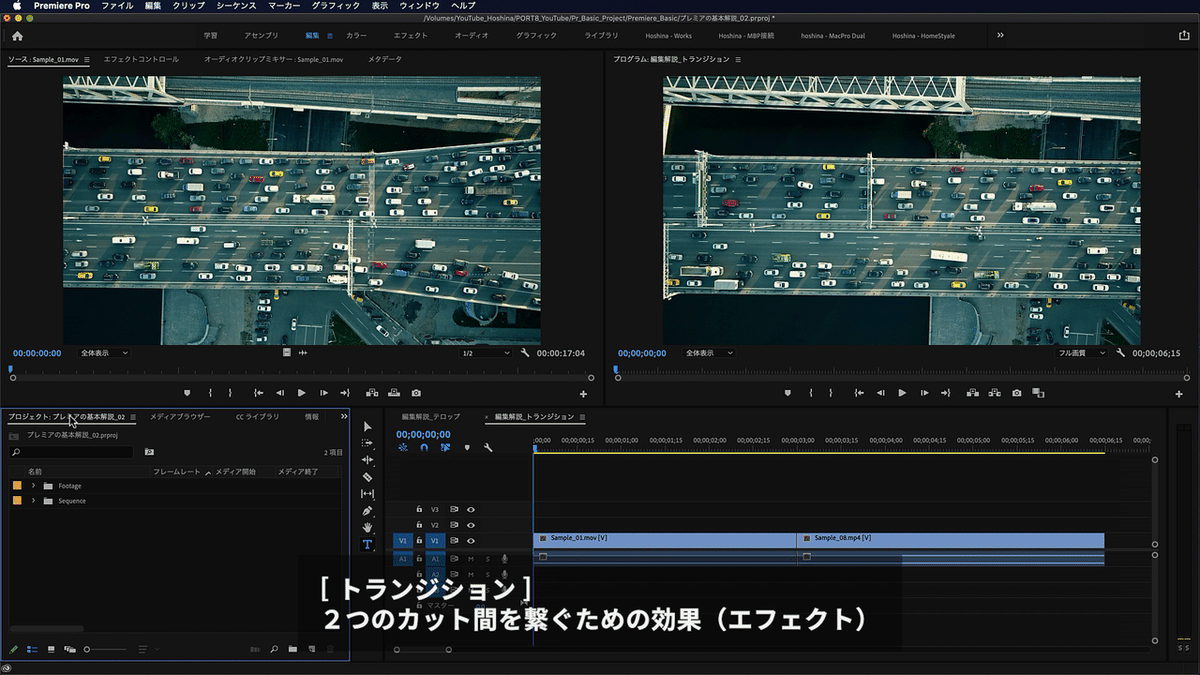
Task: Click the share/export icon at top right
Action: coord(1184,35)
